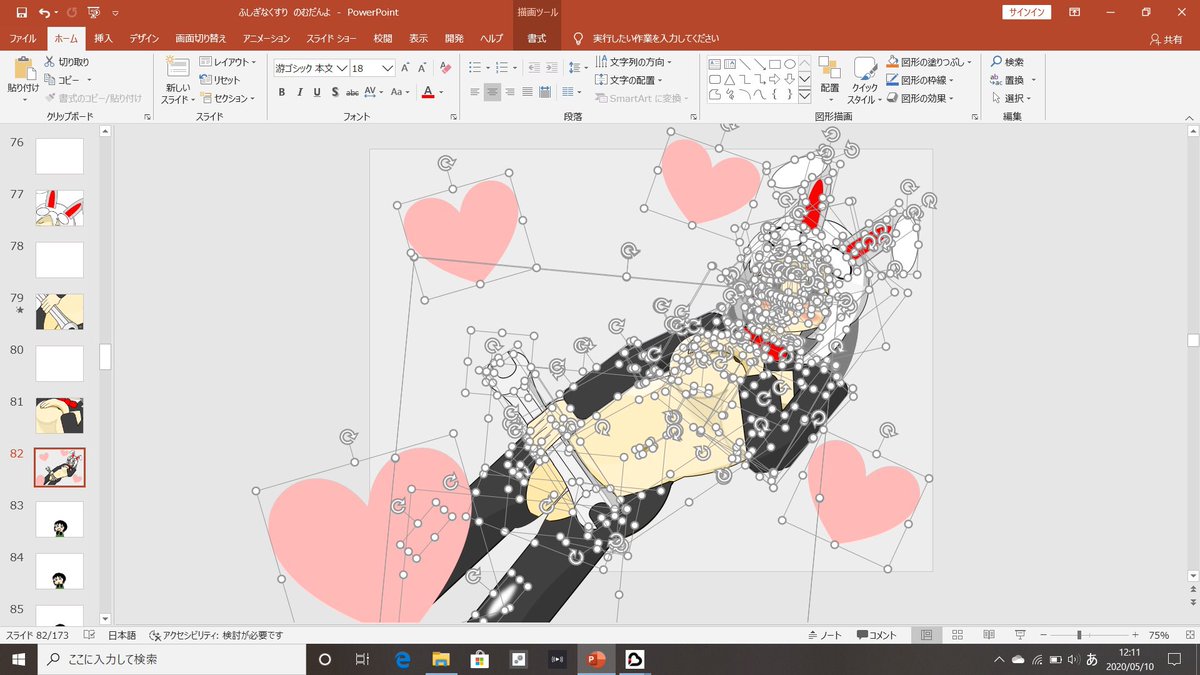Pick the oval shape in the gallery
The width and height of the screenshot is (1200, 675).
pos(790,64)
